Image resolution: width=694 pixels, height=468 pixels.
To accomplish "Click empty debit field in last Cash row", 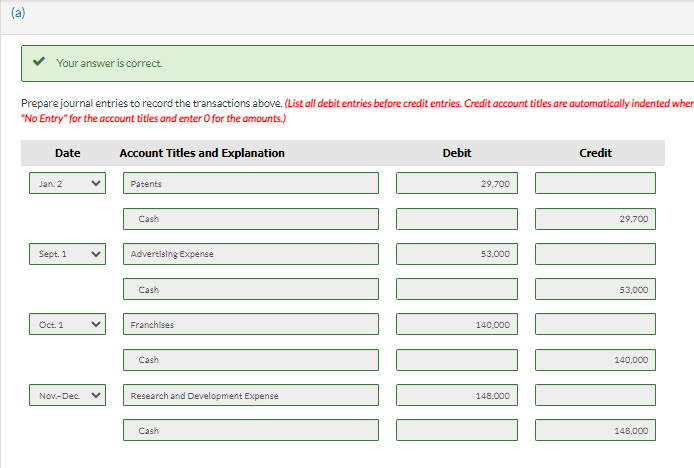I will coord(457,430).
